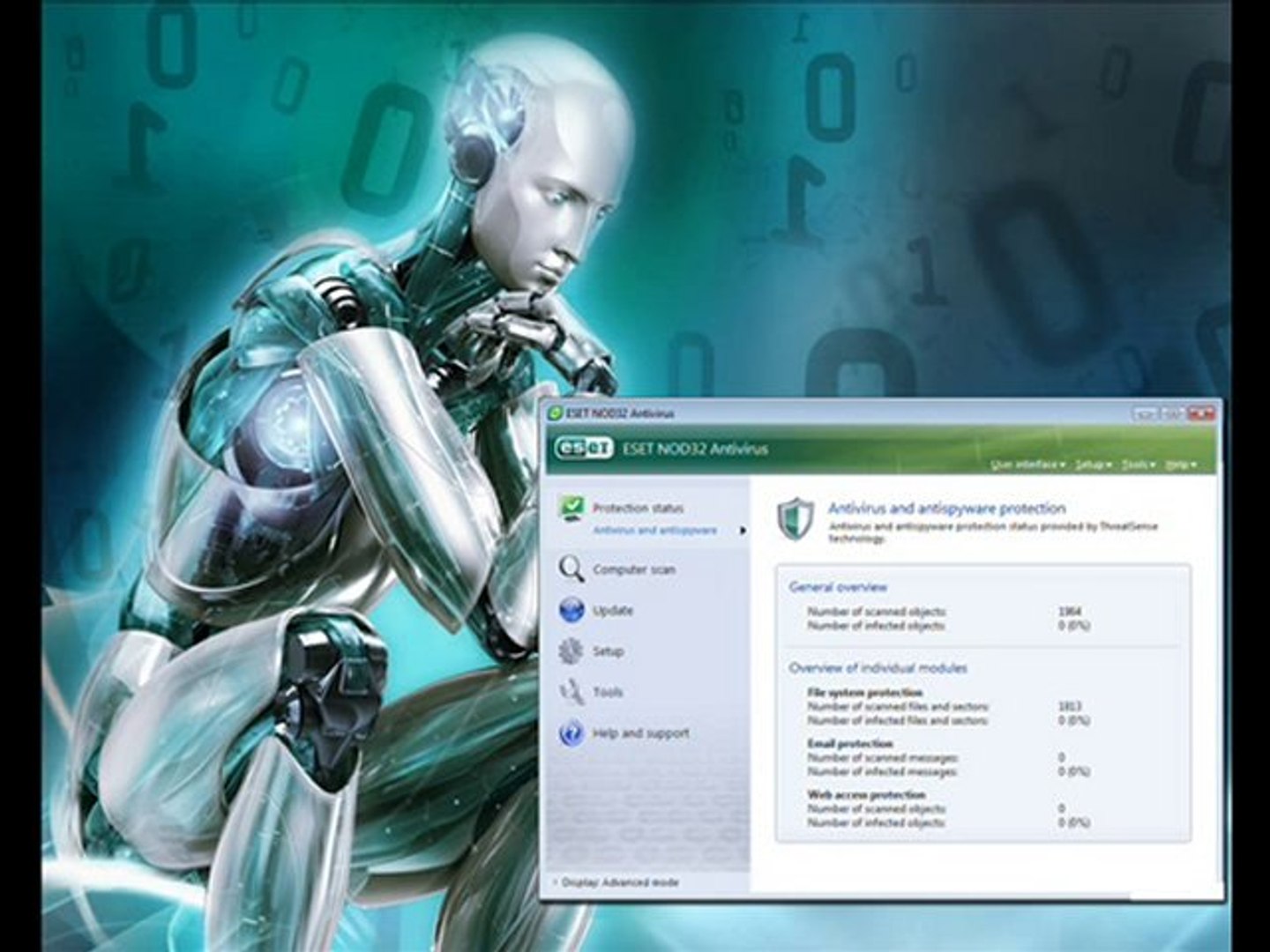Click the scanned objects value 1964
This screenshot has height=952, width=1270.
point(1070,611)
